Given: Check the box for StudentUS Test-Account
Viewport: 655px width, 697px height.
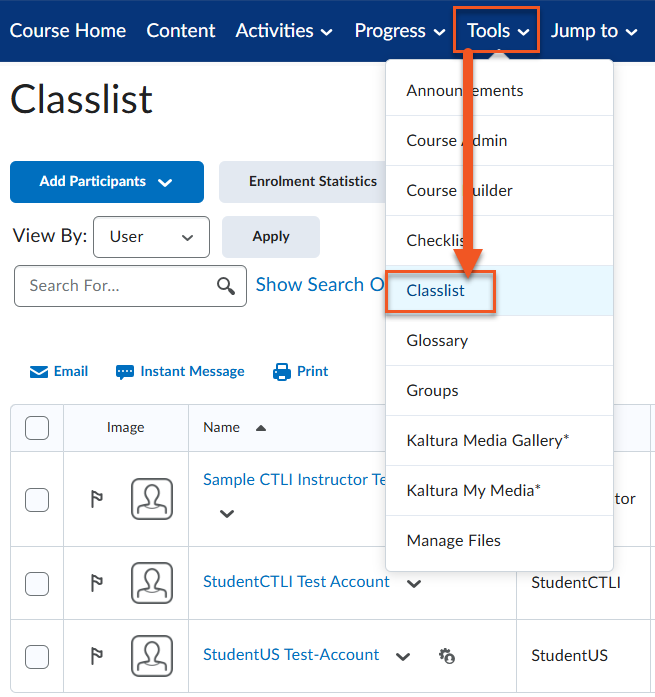Looking at the screenshot, I should pyautogui.click(x=37, y=657).
